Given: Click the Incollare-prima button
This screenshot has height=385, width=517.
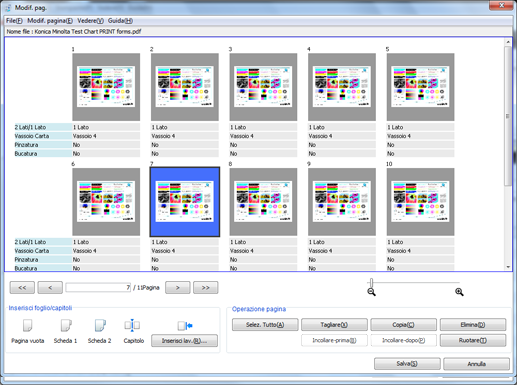Looking at the screenshot, I should (334, 340).
